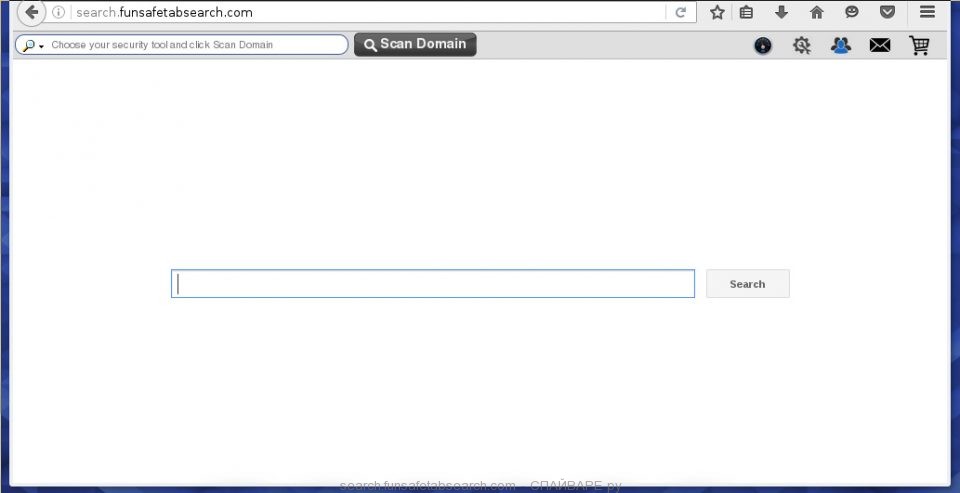
Task: Expand the security tool magnifier dropdown
Action: coord(32,45)
